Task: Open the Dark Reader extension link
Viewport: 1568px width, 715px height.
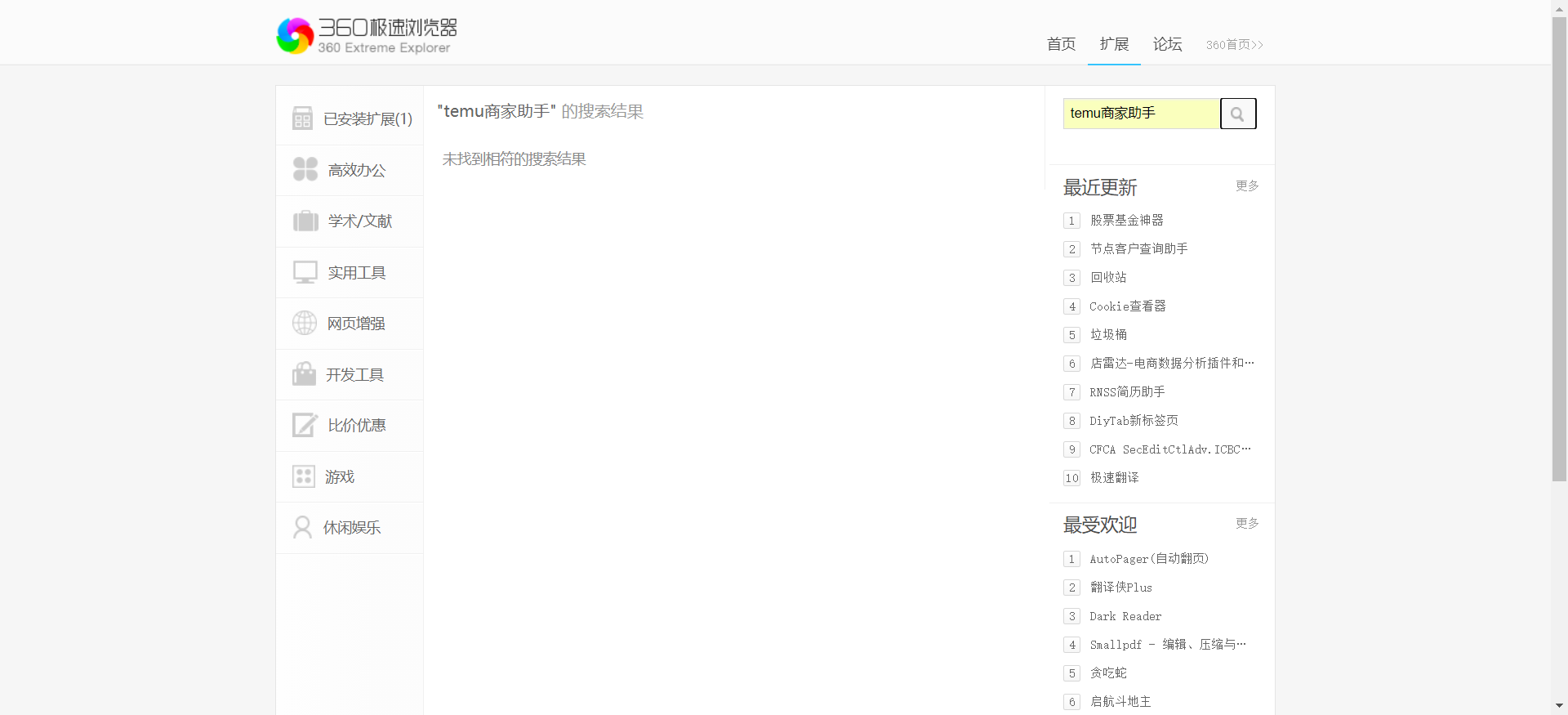Action: [x=1125, y=616]
